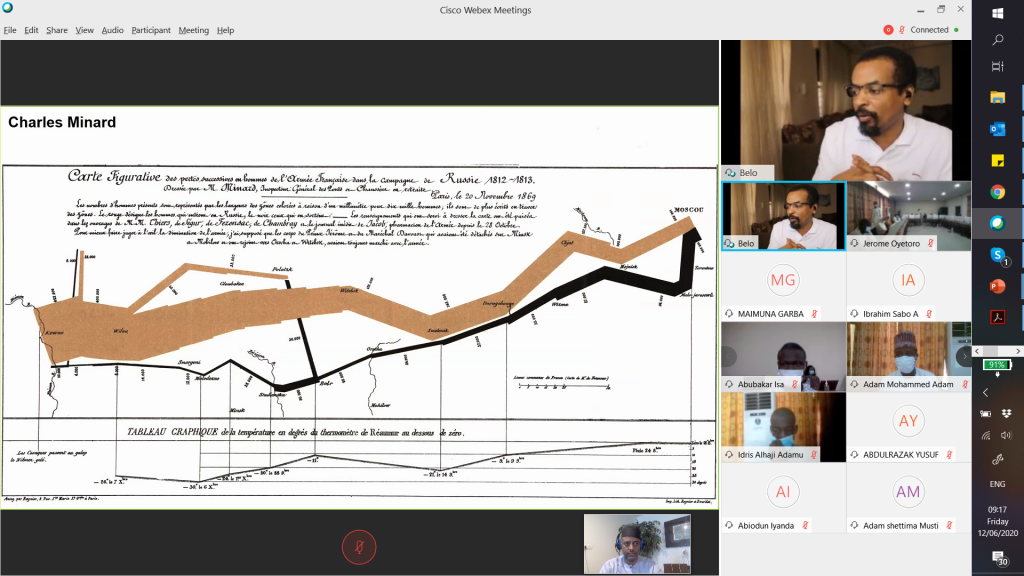The height and width of the screenshot is (576, 1024).
Task: Open the View menu
Action: (x=84, y=30)
